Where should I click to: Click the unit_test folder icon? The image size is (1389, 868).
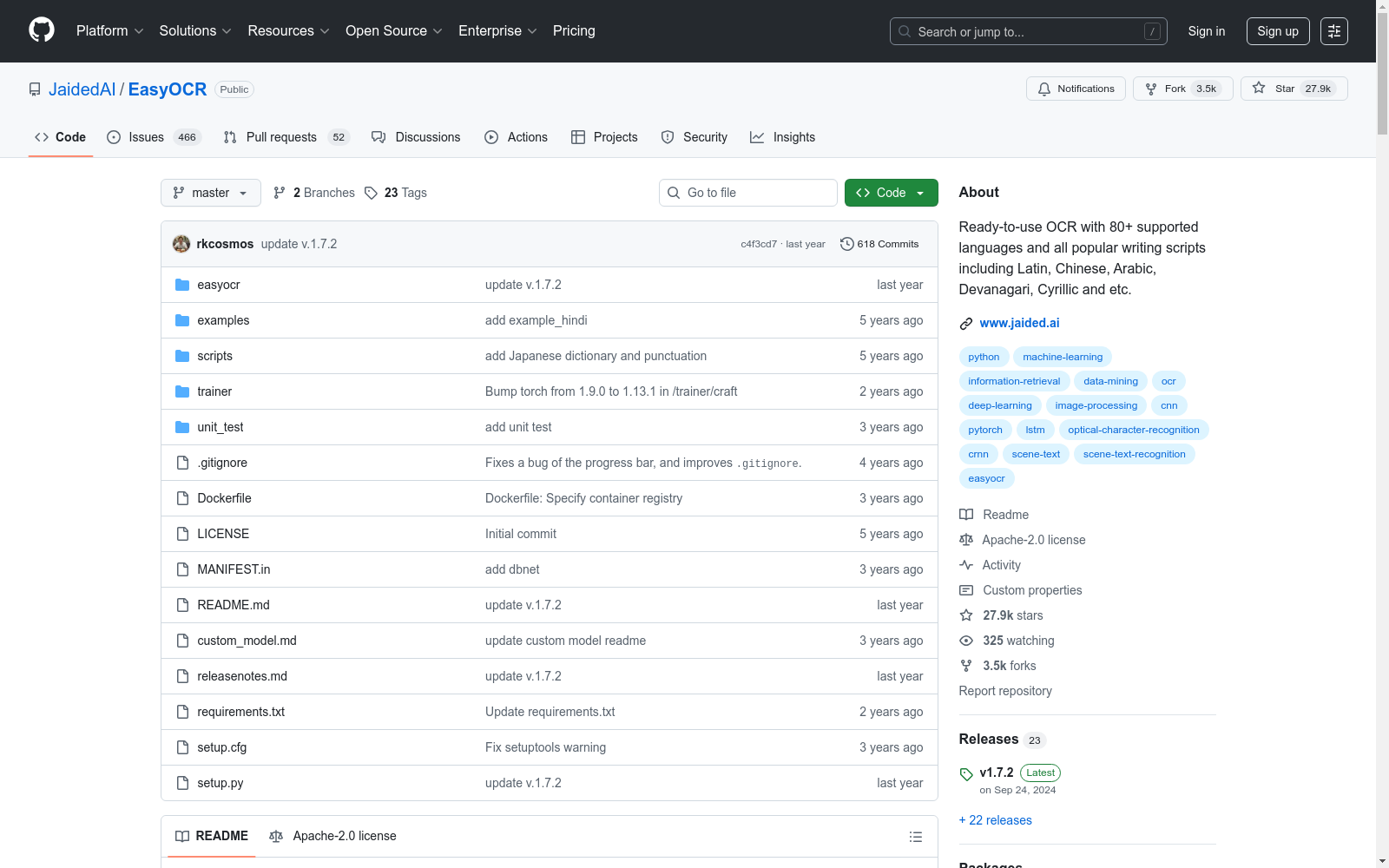(182, 427)
